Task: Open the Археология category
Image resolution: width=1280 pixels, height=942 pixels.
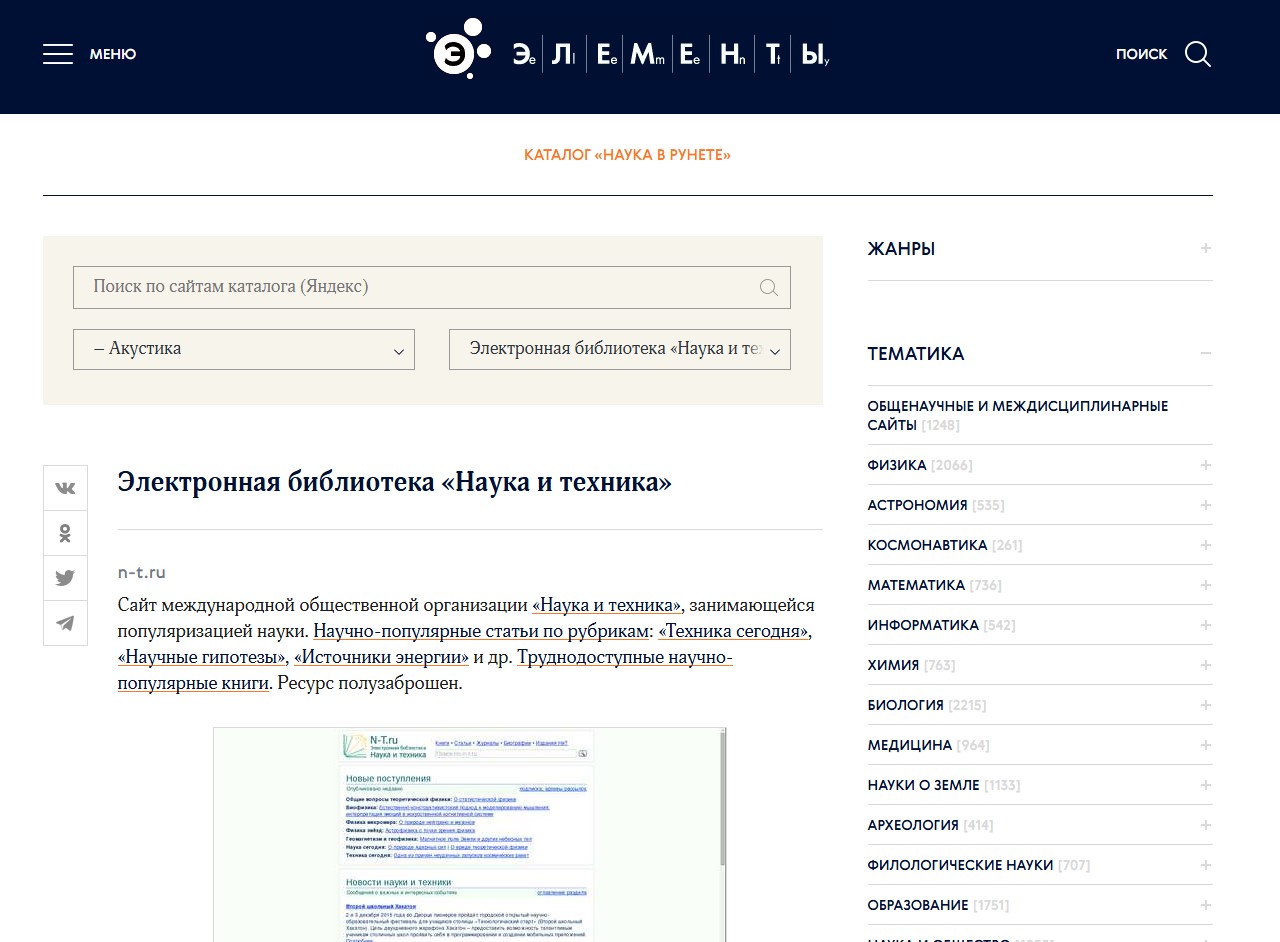Action: (913, 825)
